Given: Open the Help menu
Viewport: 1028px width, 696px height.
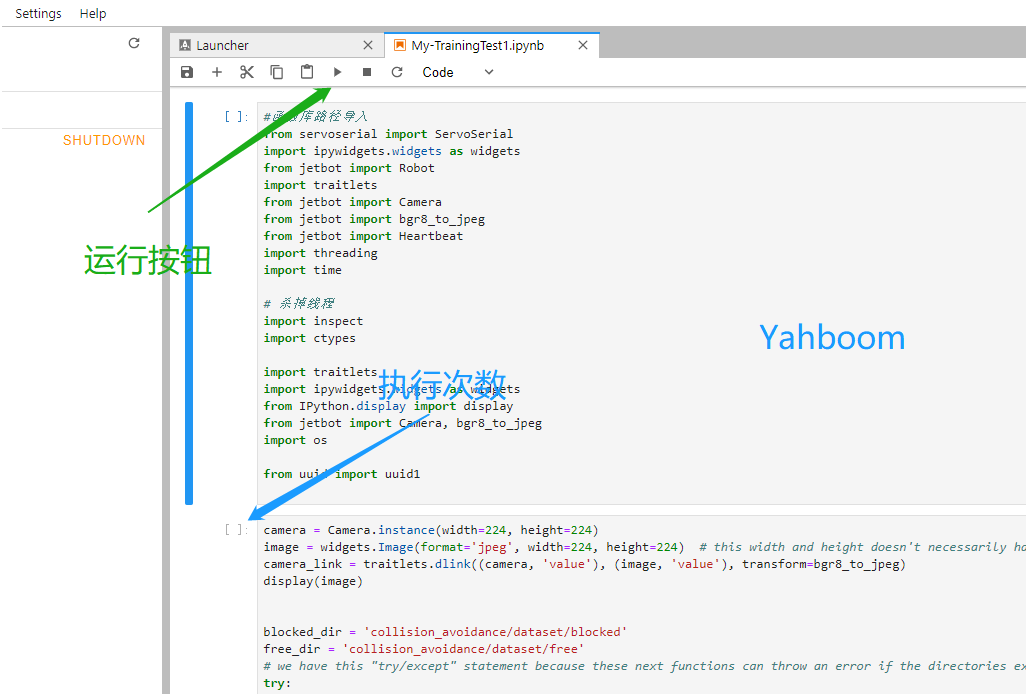Looking at the screenshot, I should pyautogui.click(x=93, y=13).
